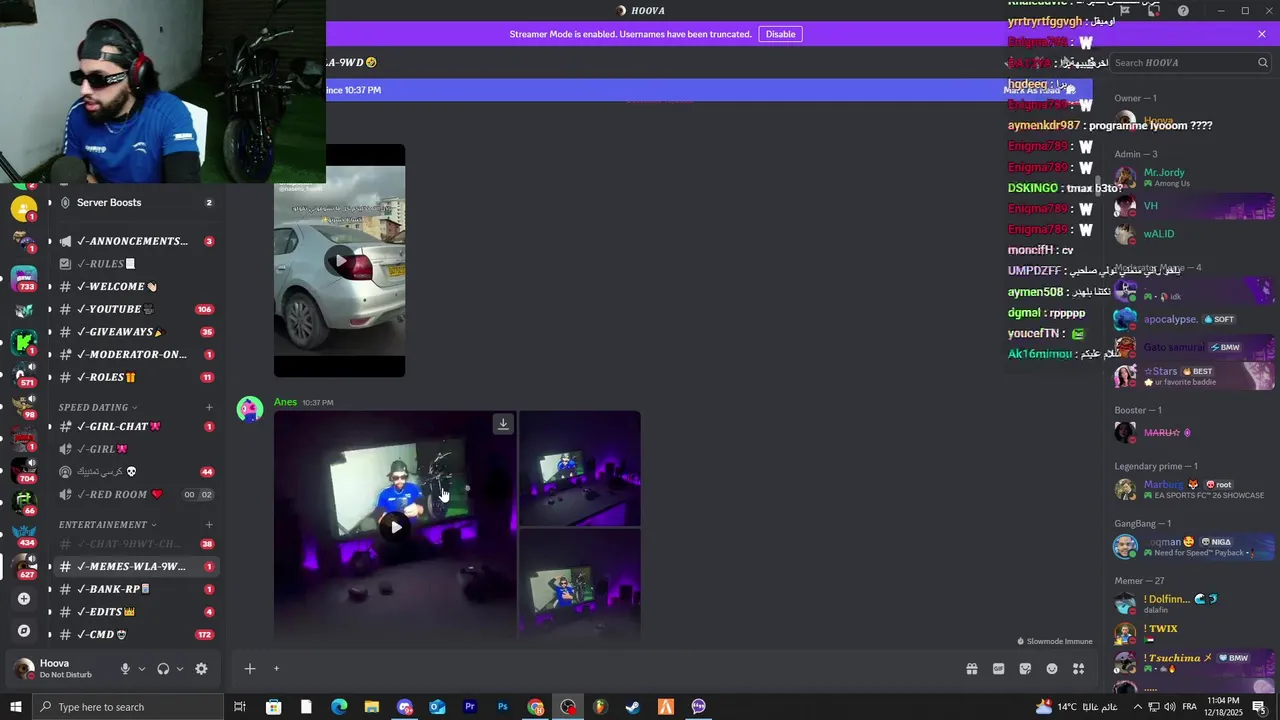Open the GIVEAWAYS channel
Viewport: 1280px width, 720px height.
click(x=135, y=332)
